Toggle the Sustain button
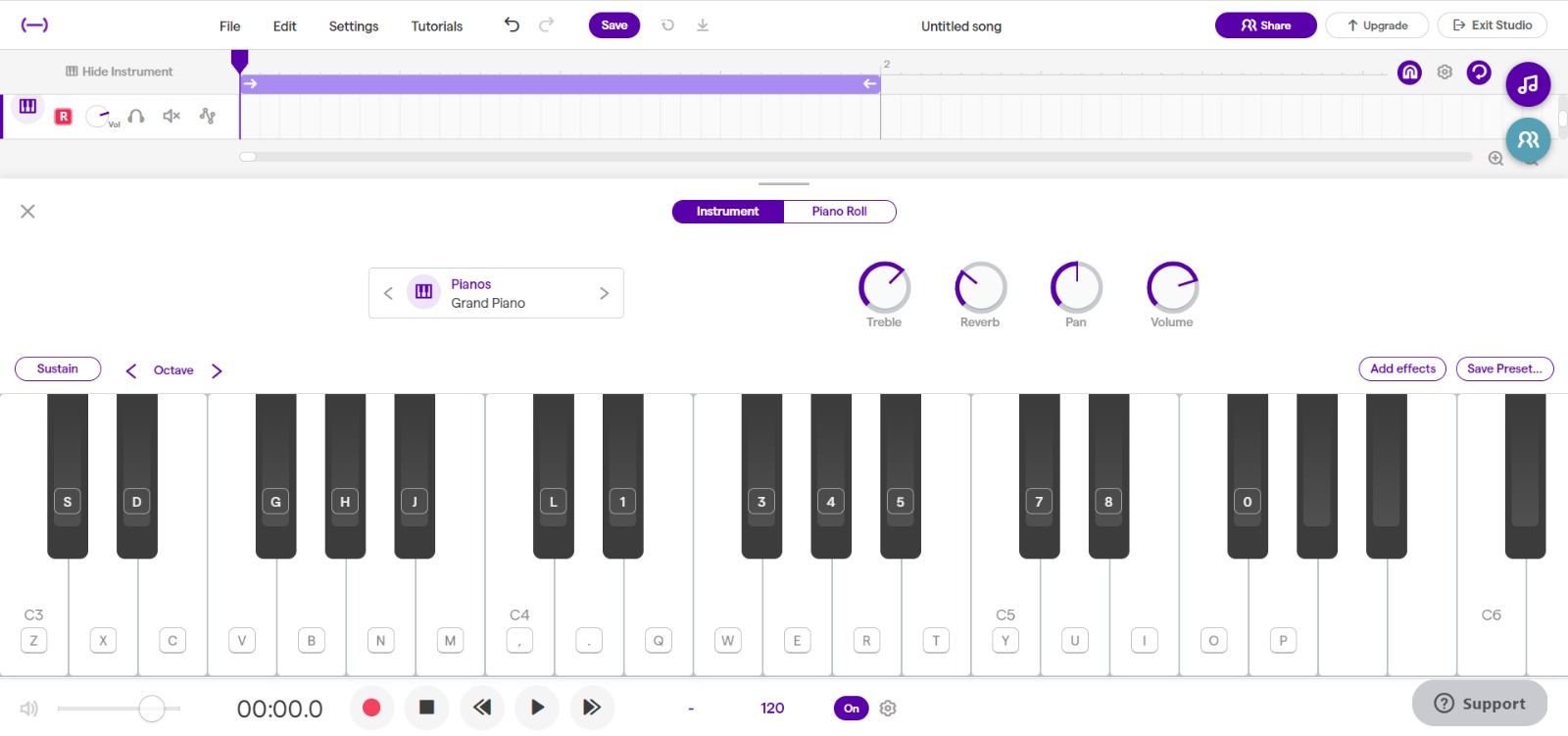Image resolution: width=1568 pixels, height=736 pixels. pos(58,368)
